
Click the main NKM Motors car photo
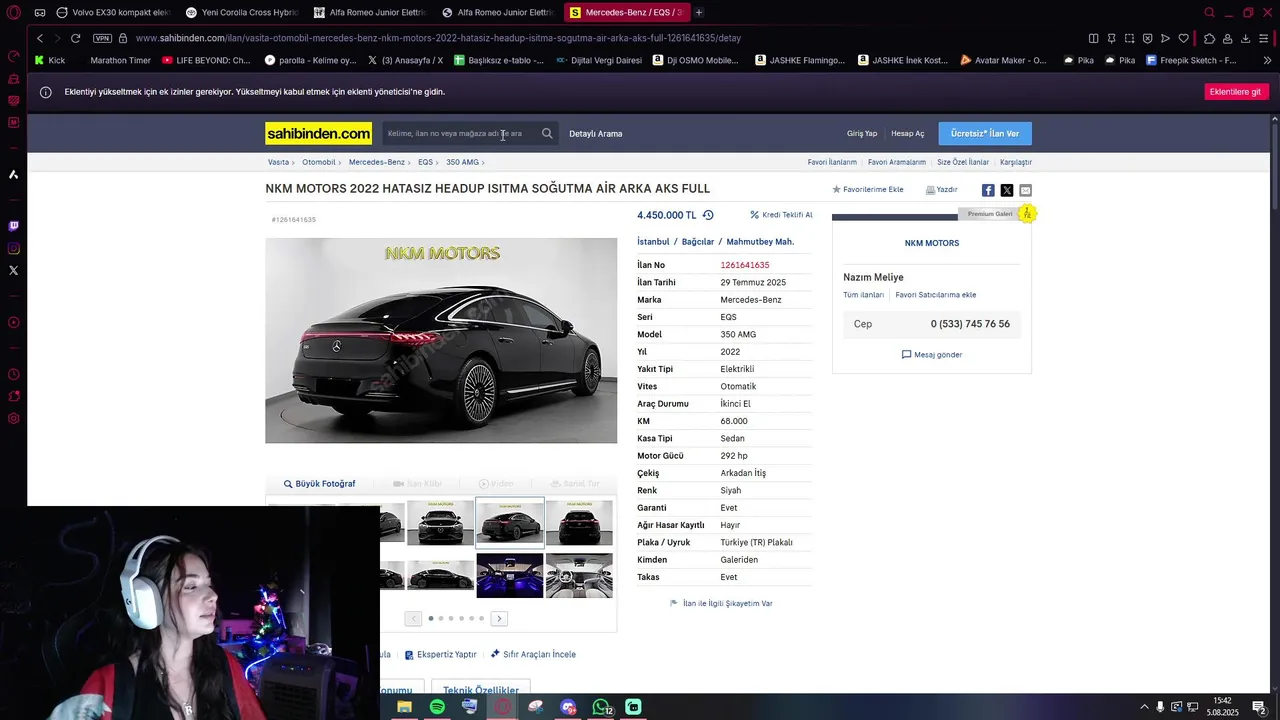(441, 340)
